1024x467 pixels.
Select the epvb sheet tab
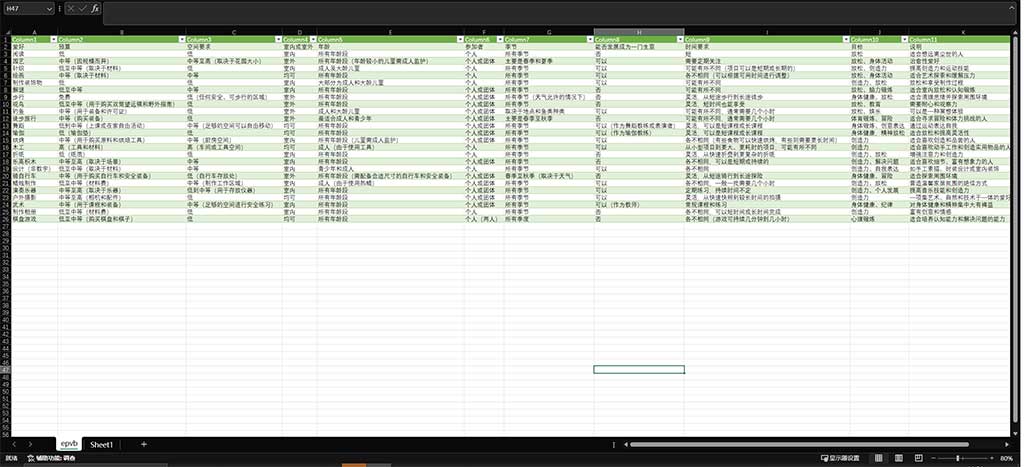68,443
